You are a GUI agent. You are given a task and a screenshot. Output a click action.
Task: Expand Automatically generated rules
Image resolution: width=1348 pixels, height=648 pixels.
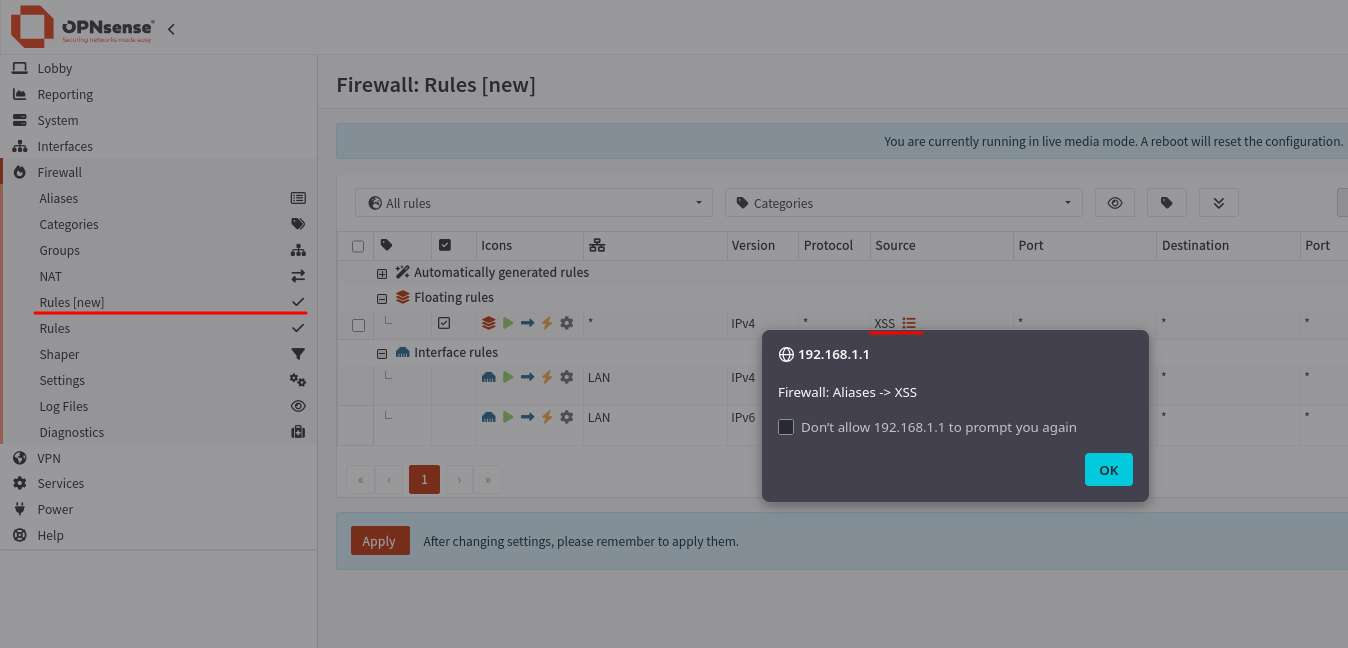[x=382, y=273]
